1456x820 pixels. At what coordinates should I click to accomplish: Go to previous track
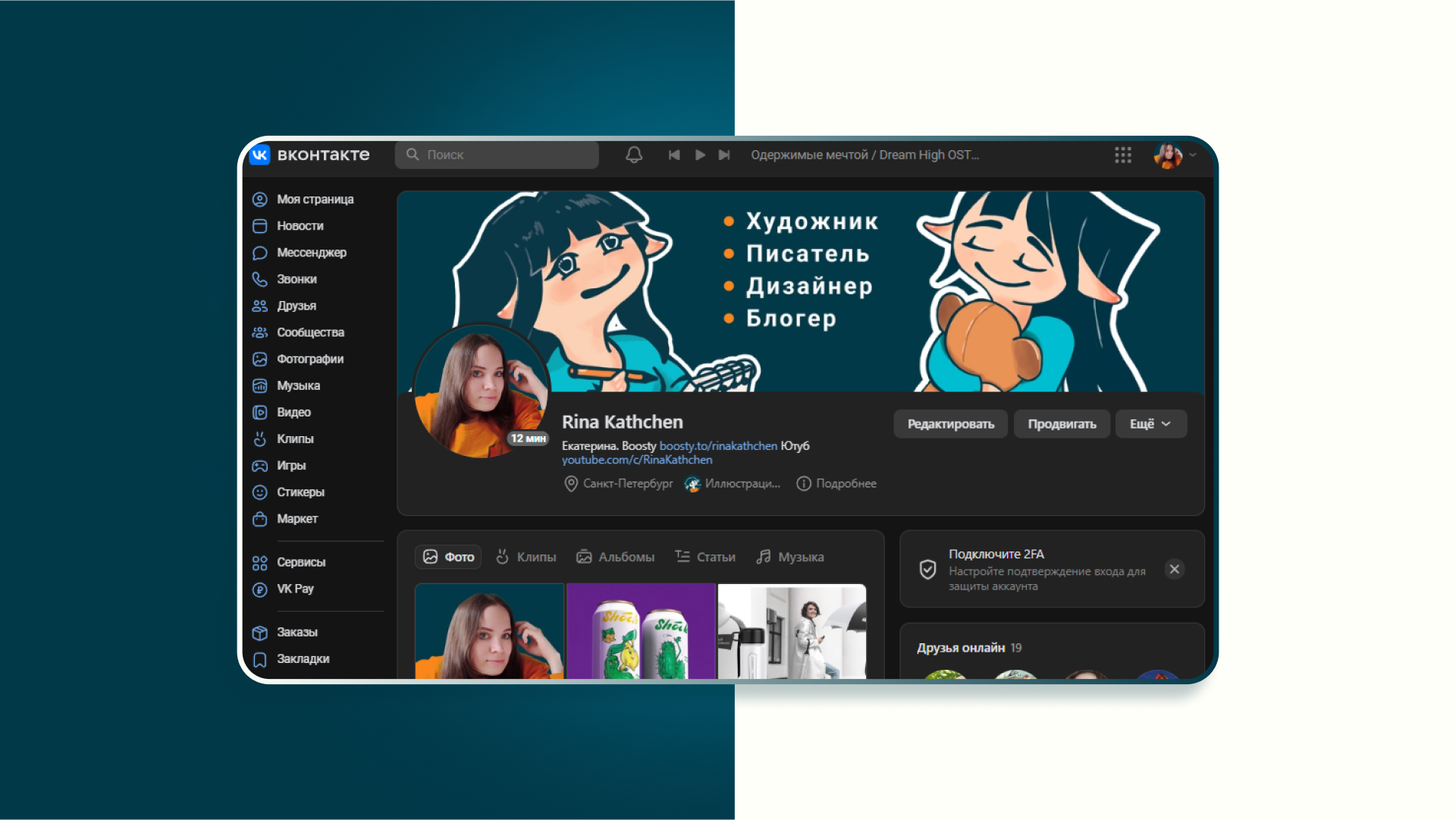click(x=674, y=155)
